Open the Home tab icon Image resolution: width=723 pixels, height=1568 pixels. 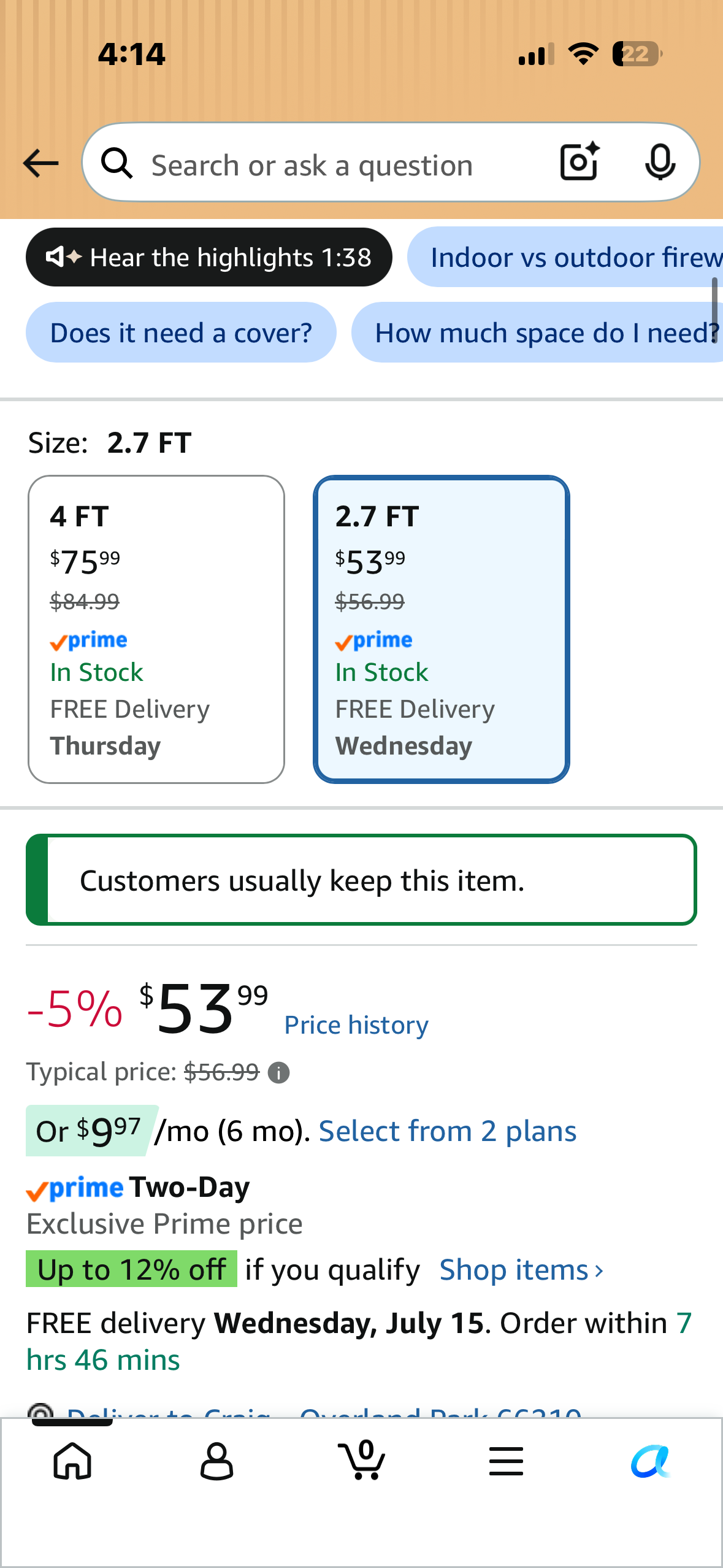[72, 1461]
